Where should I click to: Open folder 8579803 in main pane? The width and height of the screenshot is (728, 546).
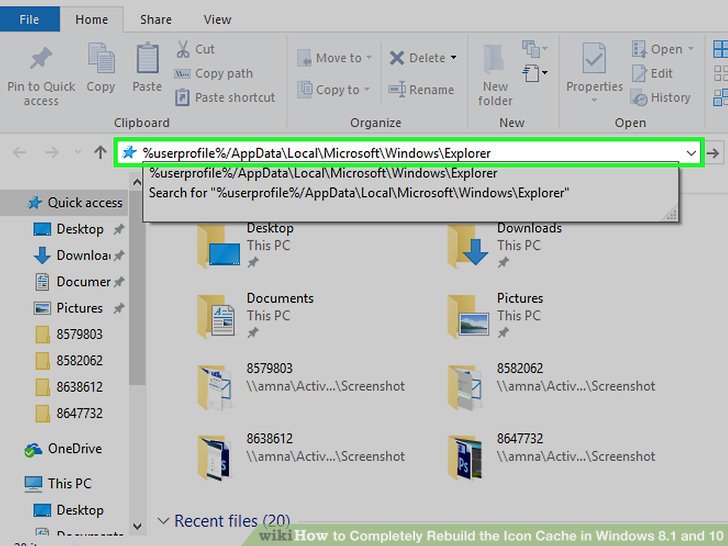click(214, 387)
